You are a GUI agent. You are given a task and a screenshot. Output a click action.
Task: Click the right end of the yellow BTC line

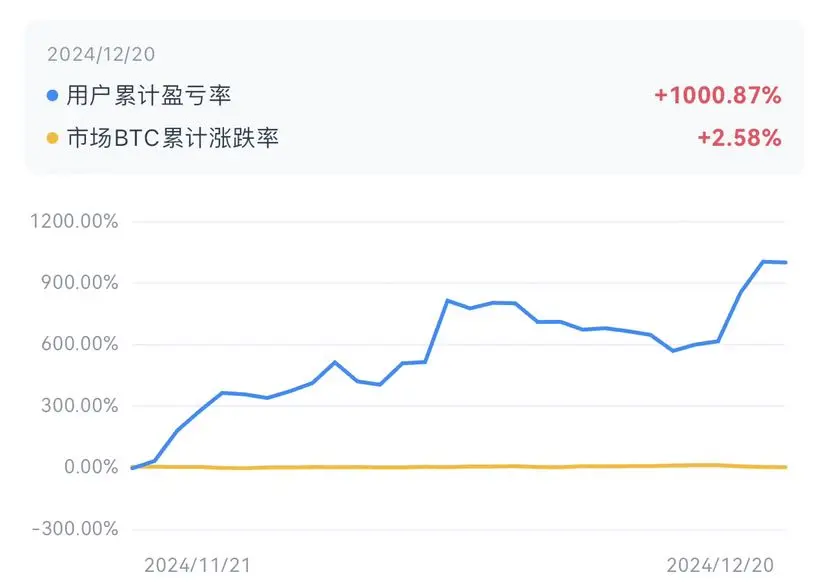pos(786,467)
